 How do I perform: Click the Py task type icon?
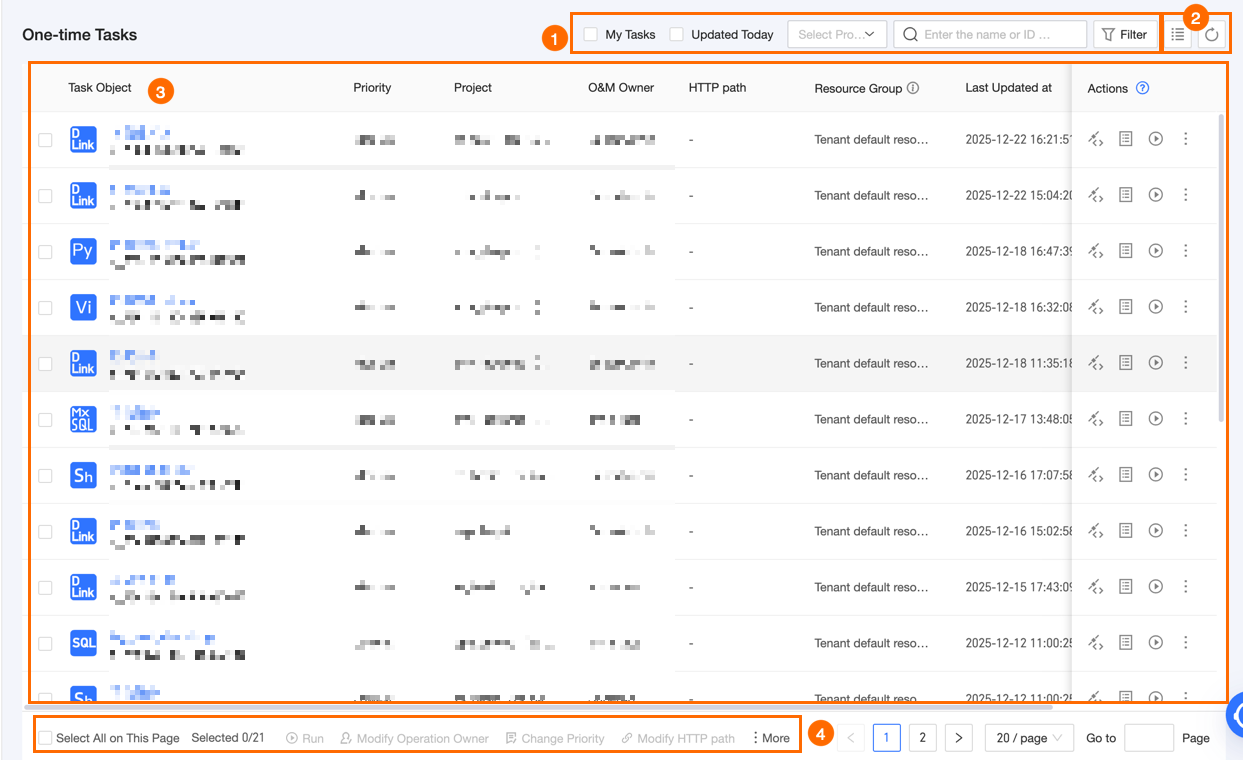[x=83, y=251]
